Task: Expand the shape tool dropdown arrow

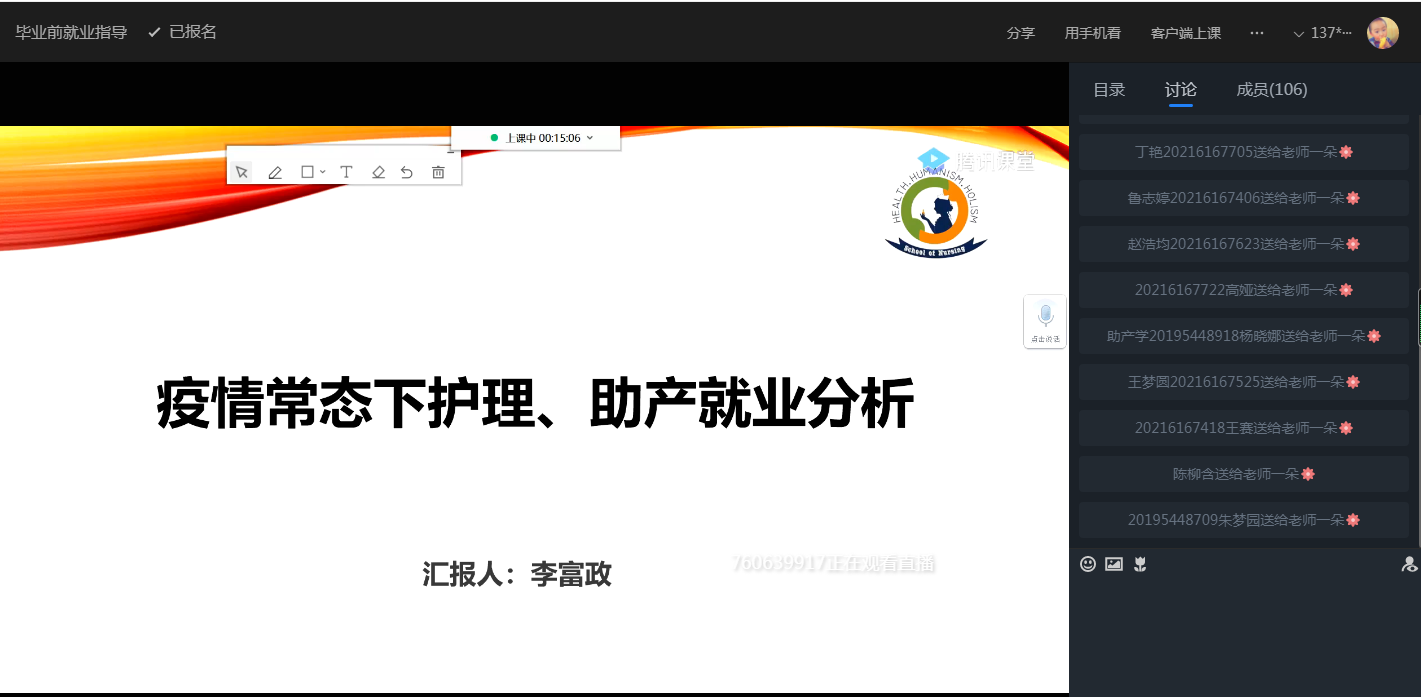Action: click(x=323, y=172)
